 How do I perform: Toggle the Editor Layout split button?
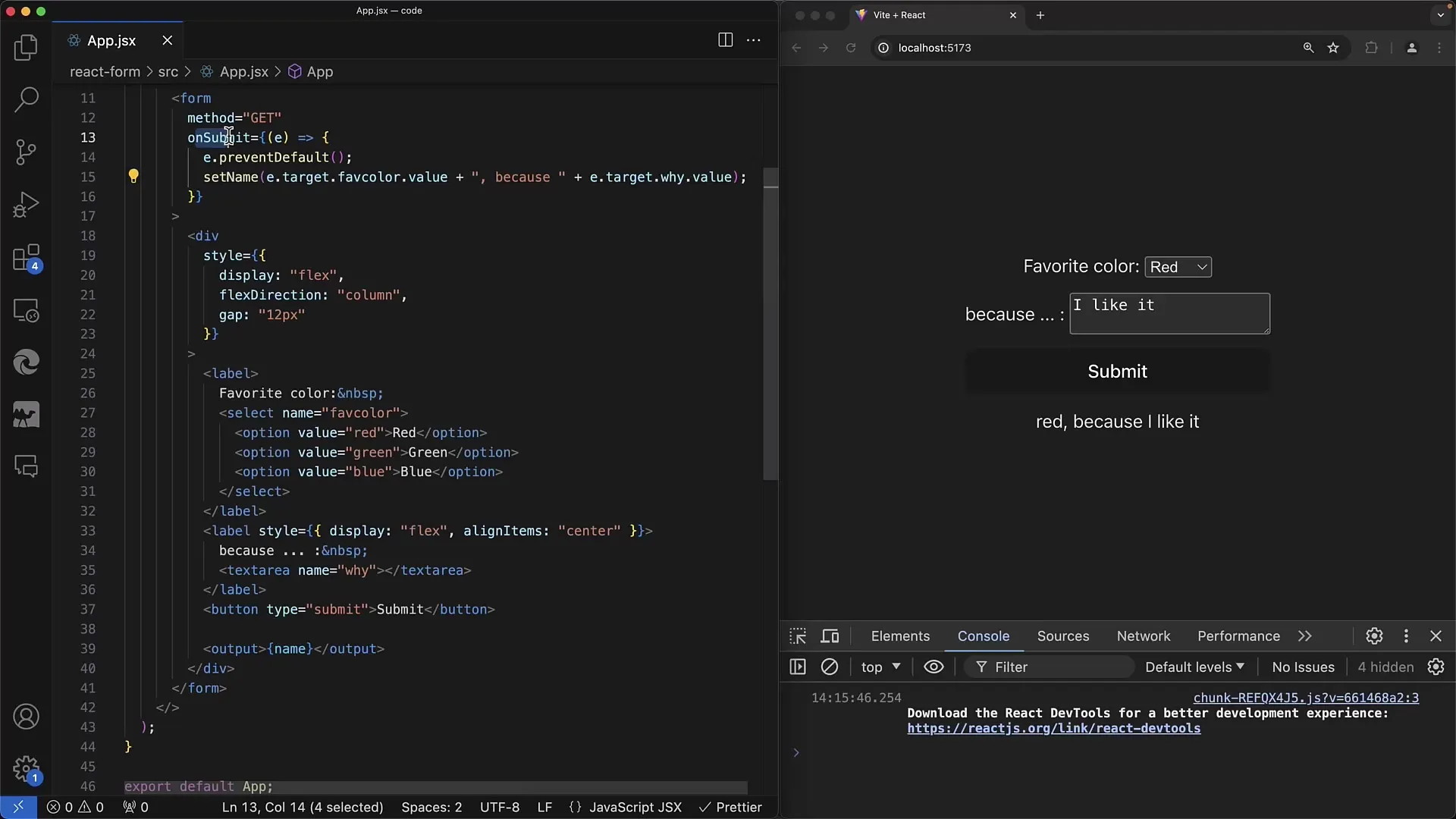click(726, 40)
